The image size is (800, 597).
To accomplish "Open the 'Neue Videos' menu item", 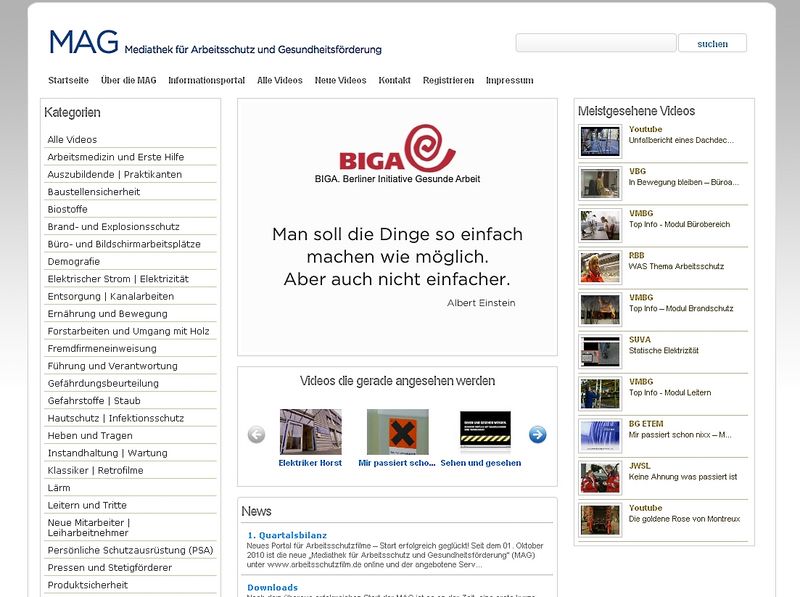I will pos(340,80).
